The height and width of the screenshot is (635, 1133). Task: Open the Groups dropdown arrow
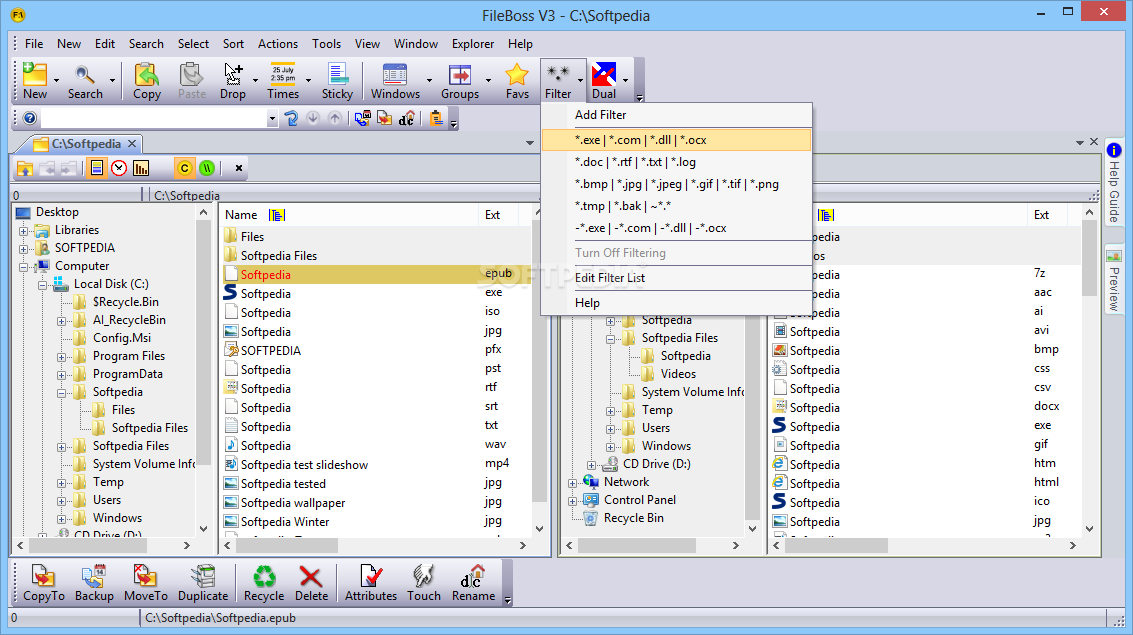click(x=488, y=80)
